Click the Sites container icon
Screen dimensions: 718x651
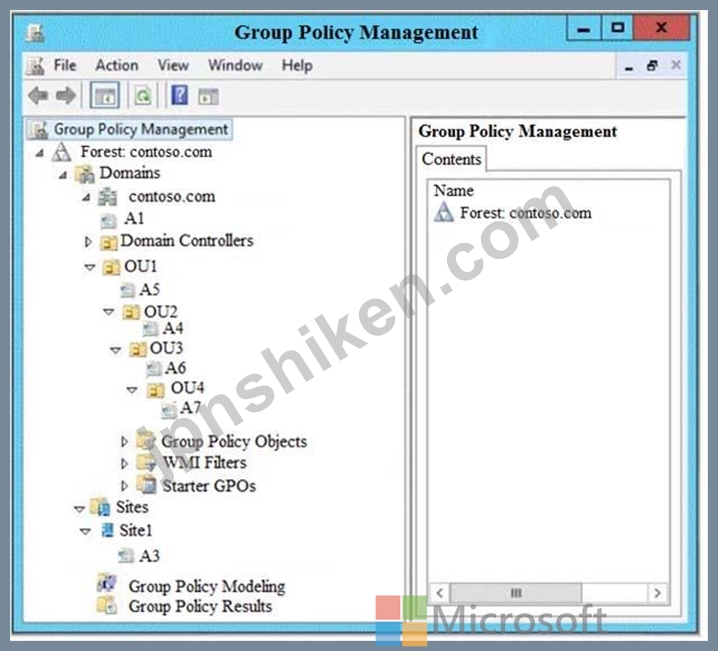[x=100, y=507]
